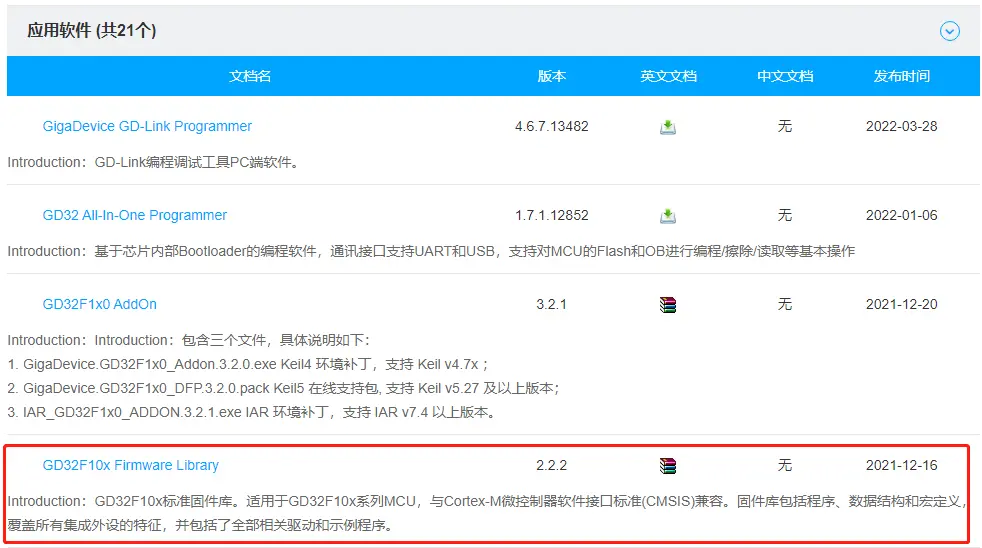This screenshot has height=548, width=982.
Task: Collapse the 应用软件 section with chevron
Action: coord(949,31)
